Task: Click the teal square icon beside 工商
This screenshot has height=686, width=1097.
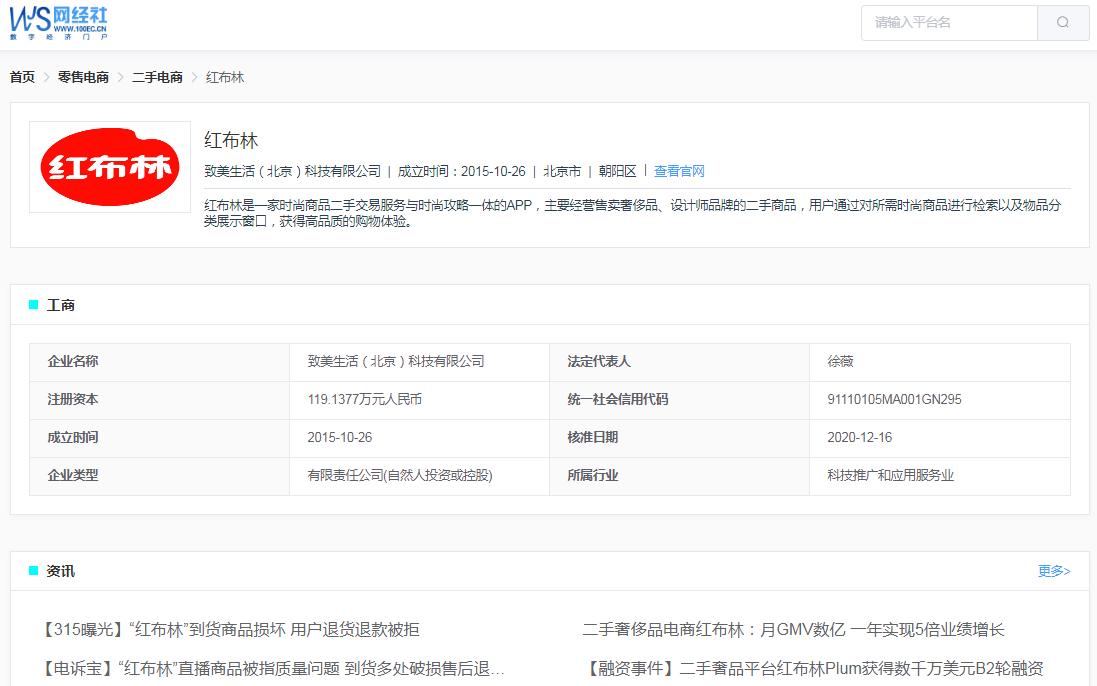Action: point(32,304)
